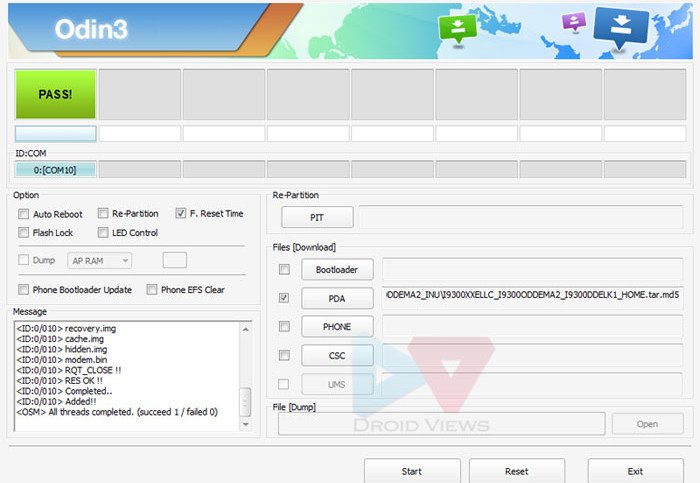Click the CSC file path field
Viewport: 700px width, 483px height.
(x=533, y=355)
